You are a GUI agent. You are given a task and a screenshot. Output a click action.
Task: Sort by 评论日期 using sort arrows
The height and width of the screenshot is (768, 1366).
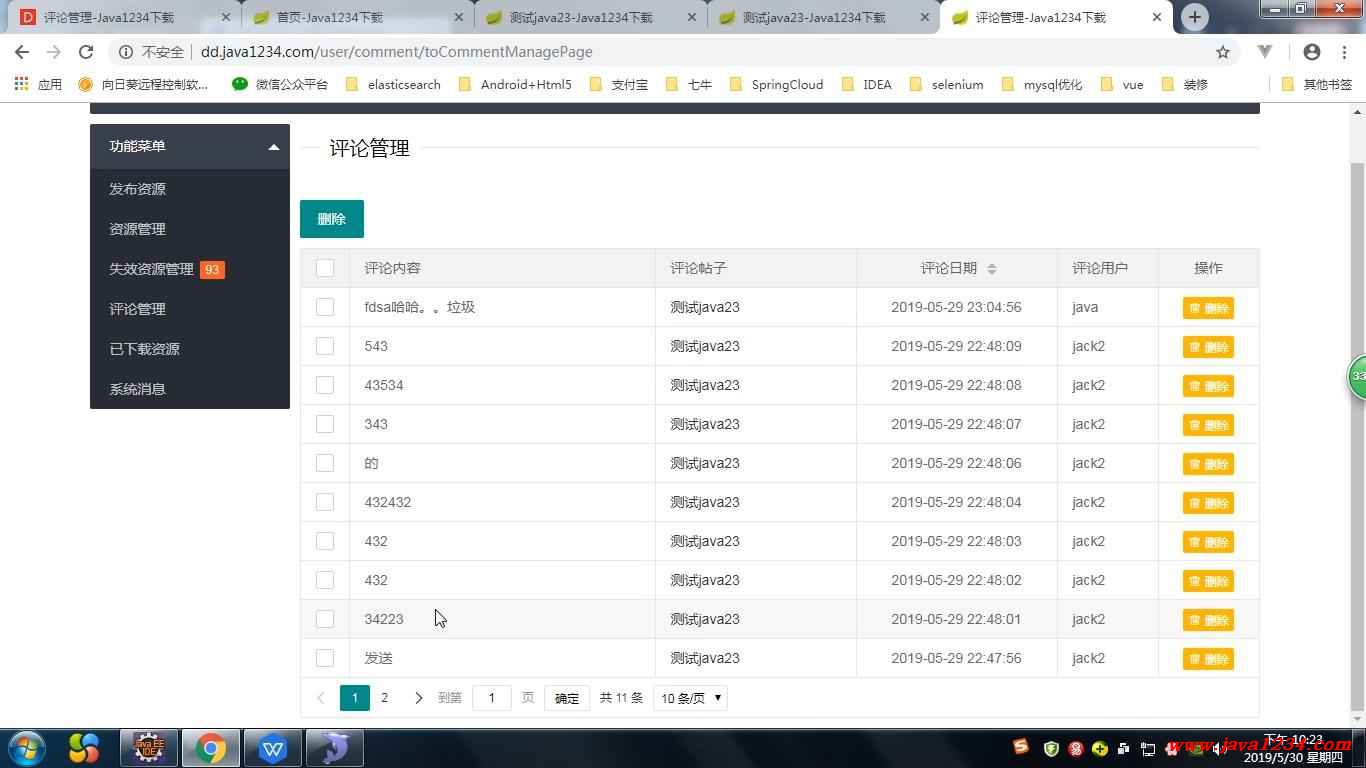tap(992, 268)
